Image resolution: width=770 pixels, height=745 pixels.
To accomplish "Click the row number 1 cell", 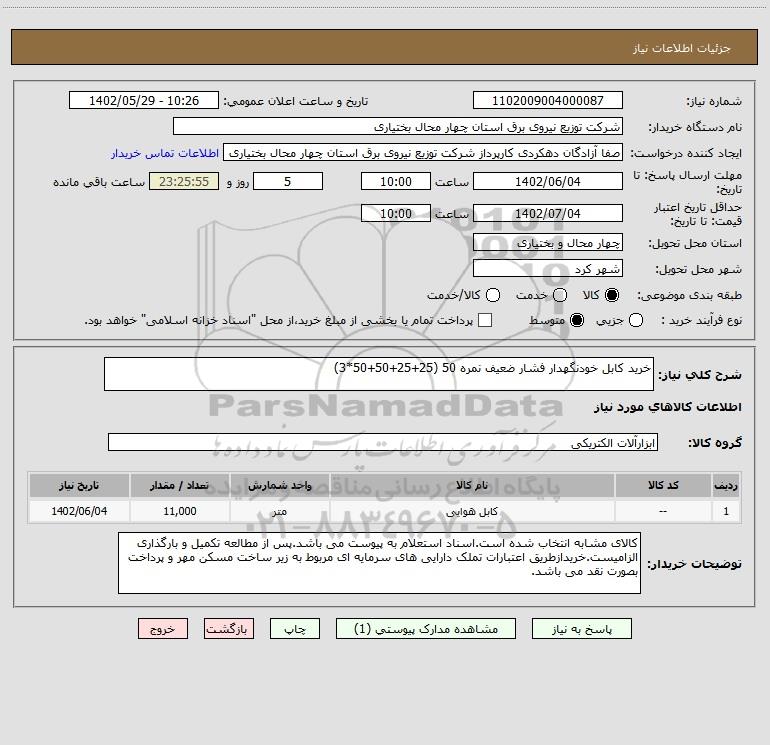I will (726, 511).
